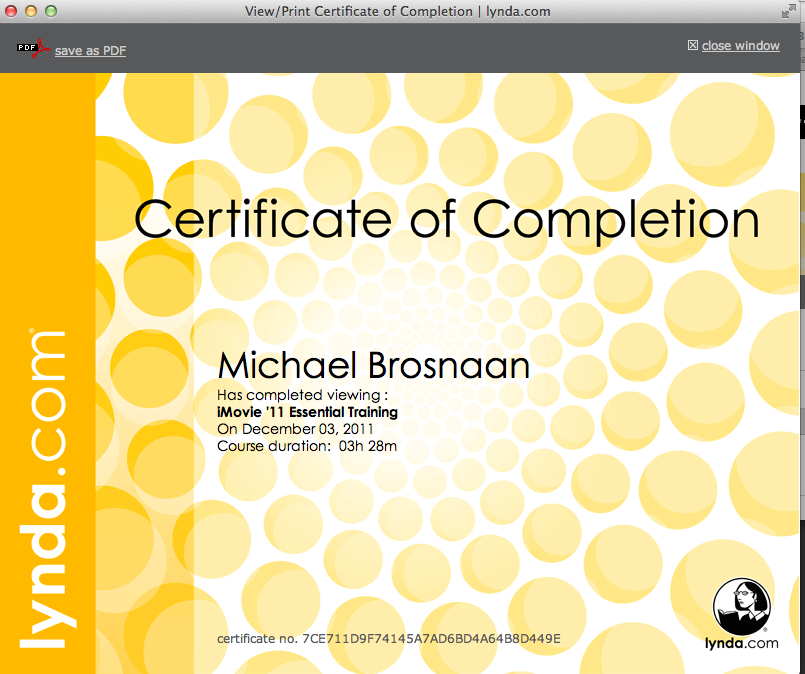
Task: Click the 'close window' link
Action: pyautogui.click(x=740, y=46)
